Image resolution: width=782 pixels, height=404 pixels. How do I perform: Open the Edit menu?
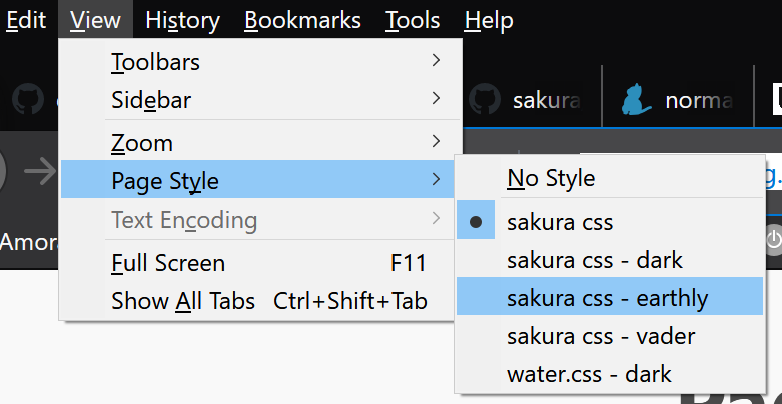point(25,20)
